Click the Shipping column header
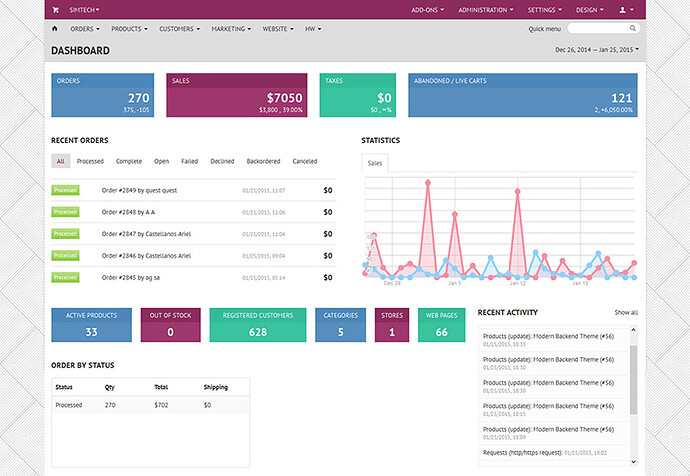 tap(216, 387)
